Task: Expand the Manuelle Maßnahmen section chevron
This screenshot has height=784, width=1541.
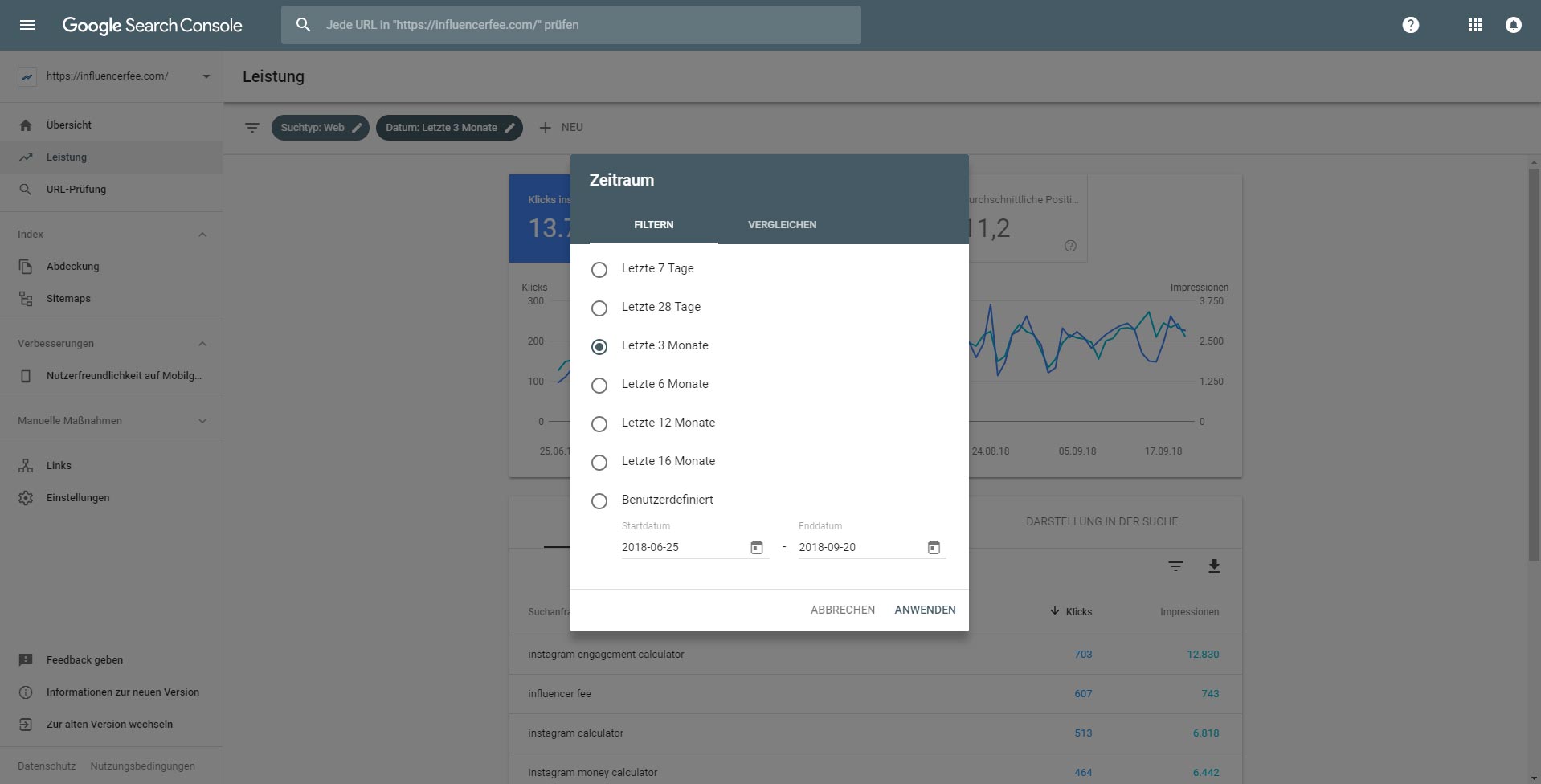Action: (x=202, y=421)
